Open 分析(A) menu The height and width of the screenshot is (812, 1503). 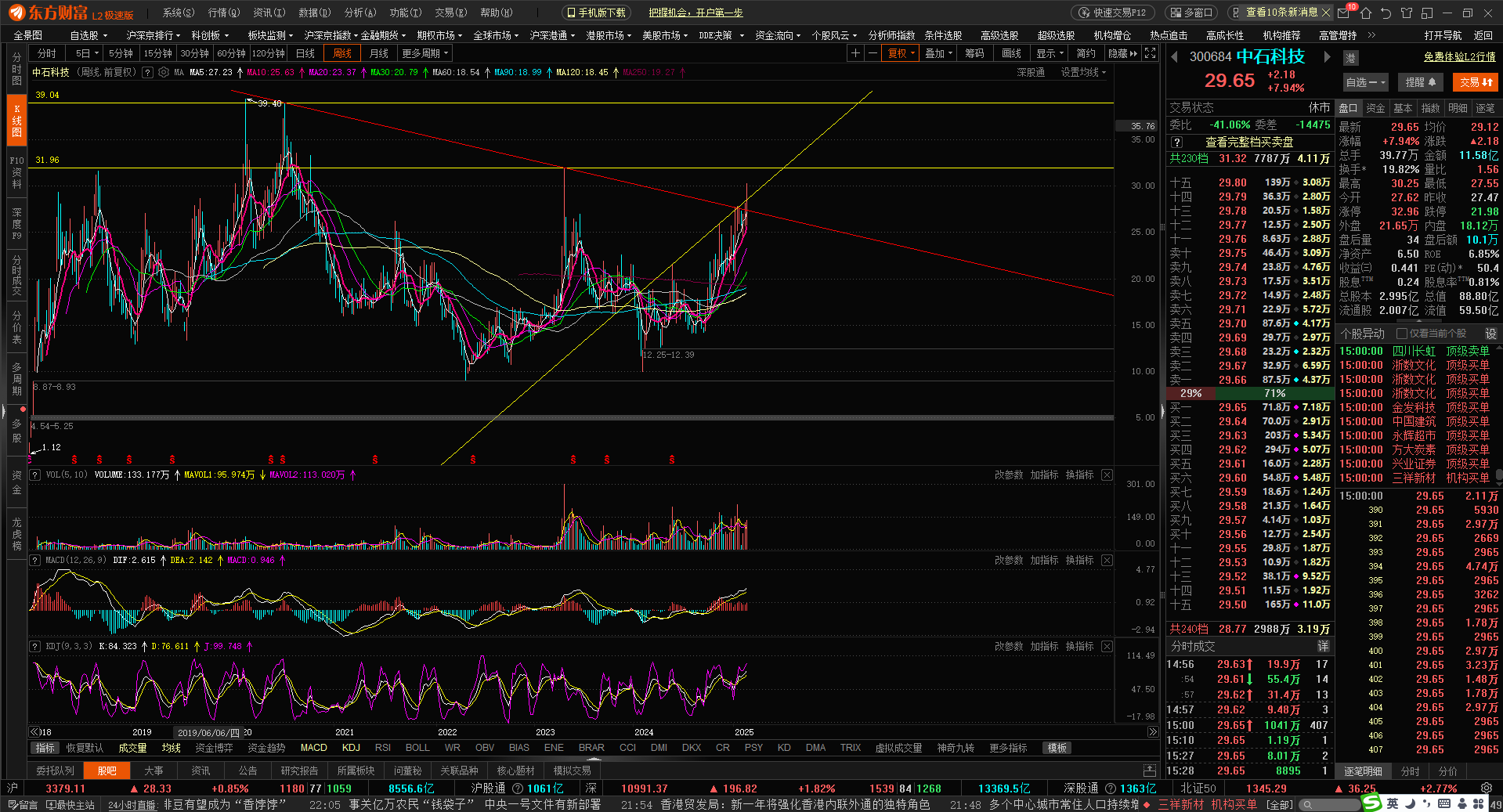[x=360, y=13]
